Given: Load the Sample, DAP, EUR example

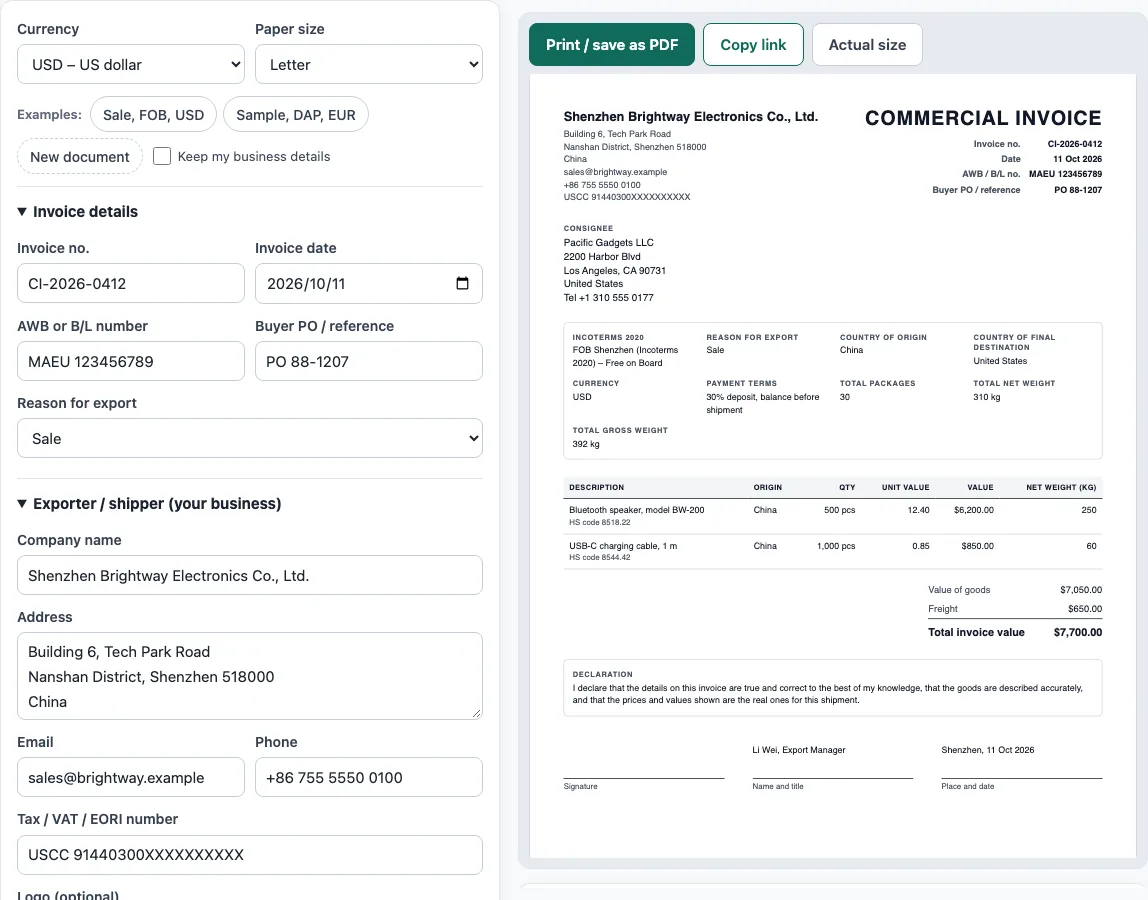Looking at the screenshot, I should [x=296, y=115].
